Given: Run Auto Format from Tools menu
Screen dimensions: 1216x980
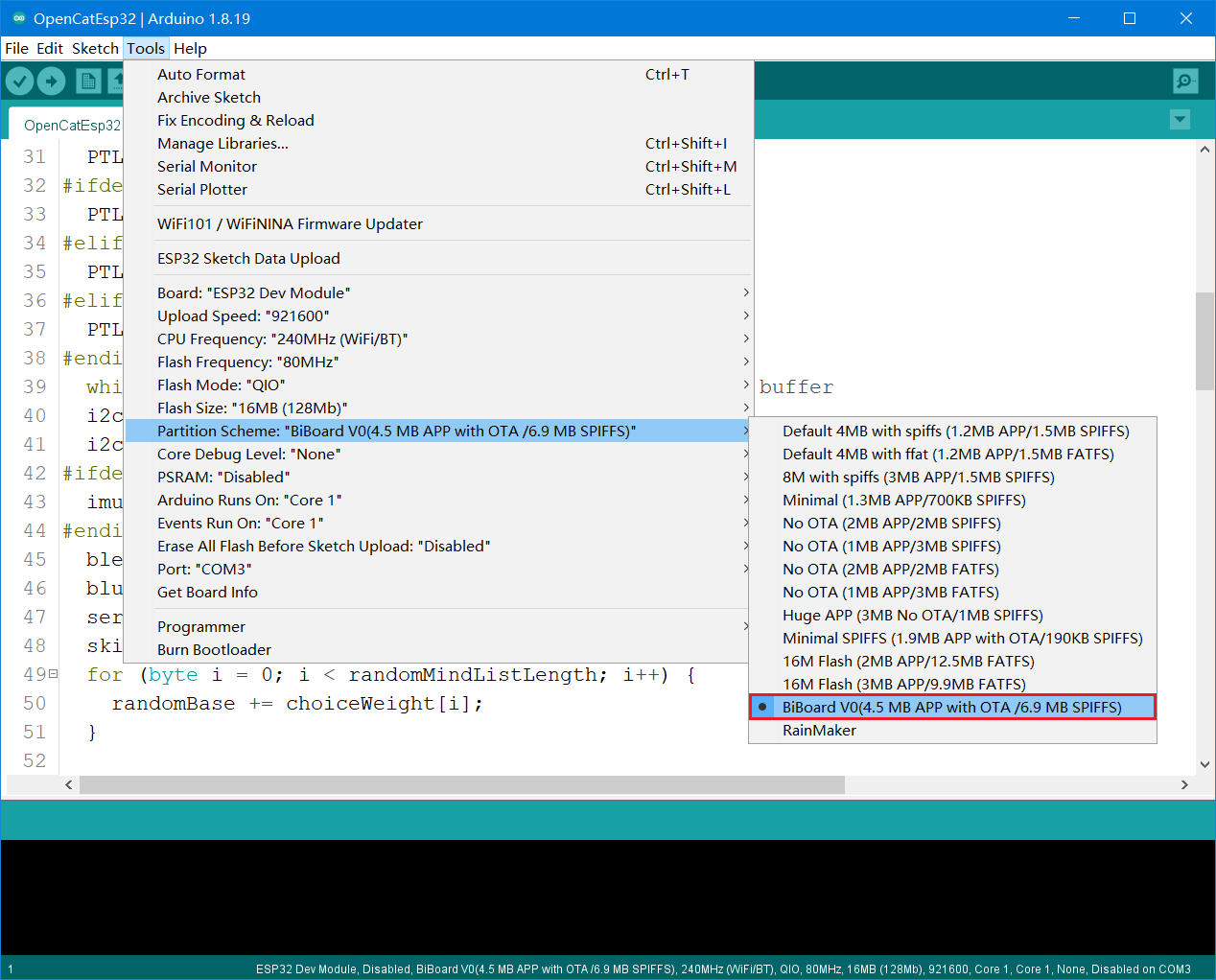Looking at the screenshot, I should [x=438, y=74].
